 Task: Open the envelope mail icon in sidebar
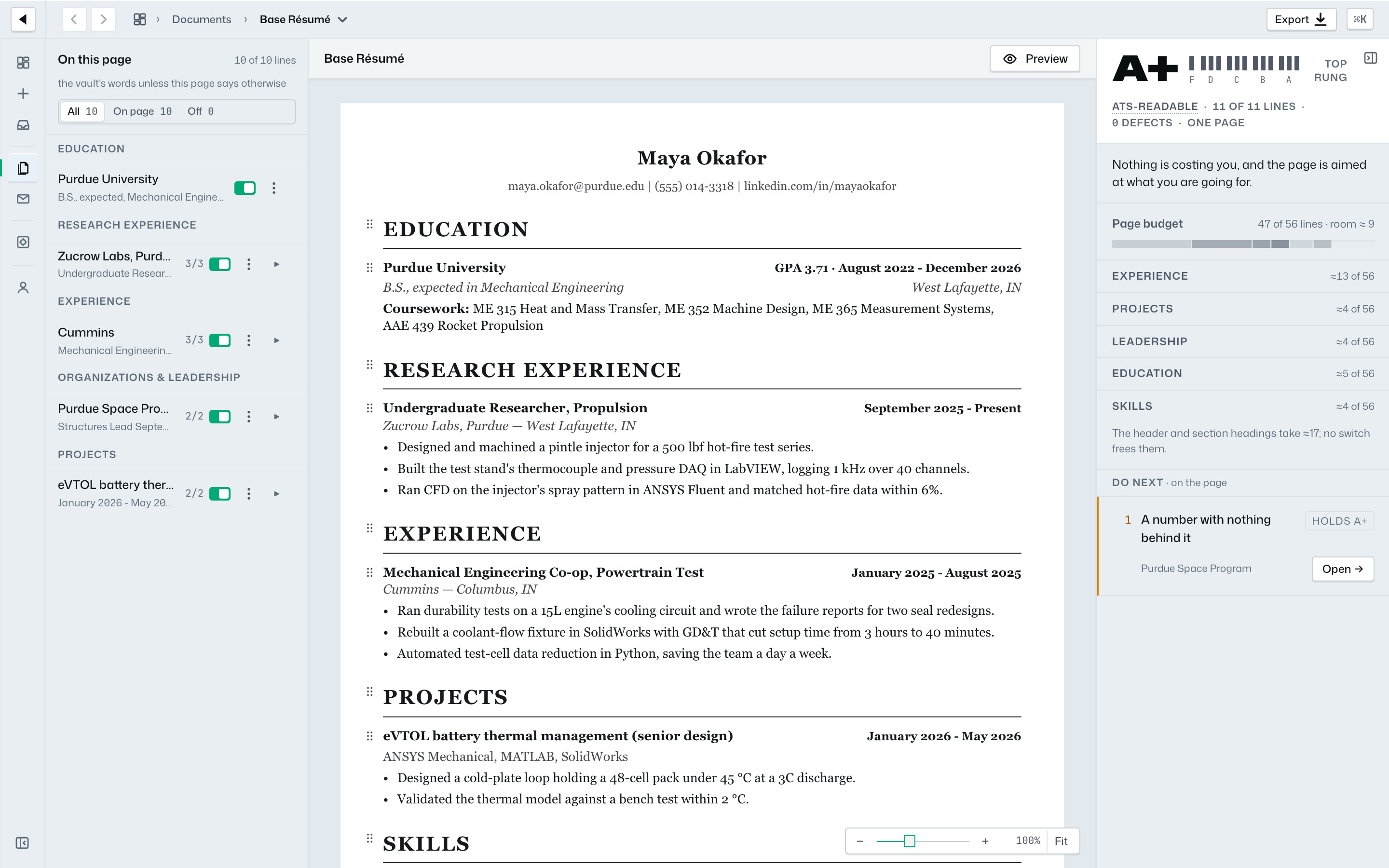point(23,199)
